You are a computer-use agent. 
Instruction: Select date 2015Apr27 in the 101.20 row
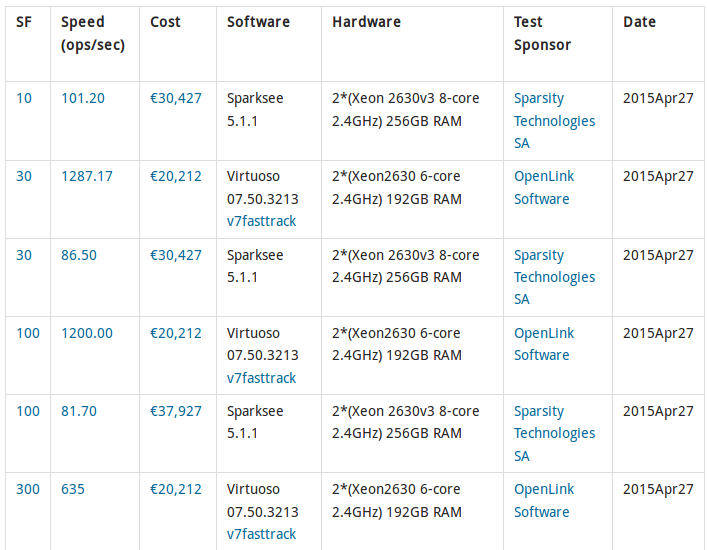click(658, 98)
